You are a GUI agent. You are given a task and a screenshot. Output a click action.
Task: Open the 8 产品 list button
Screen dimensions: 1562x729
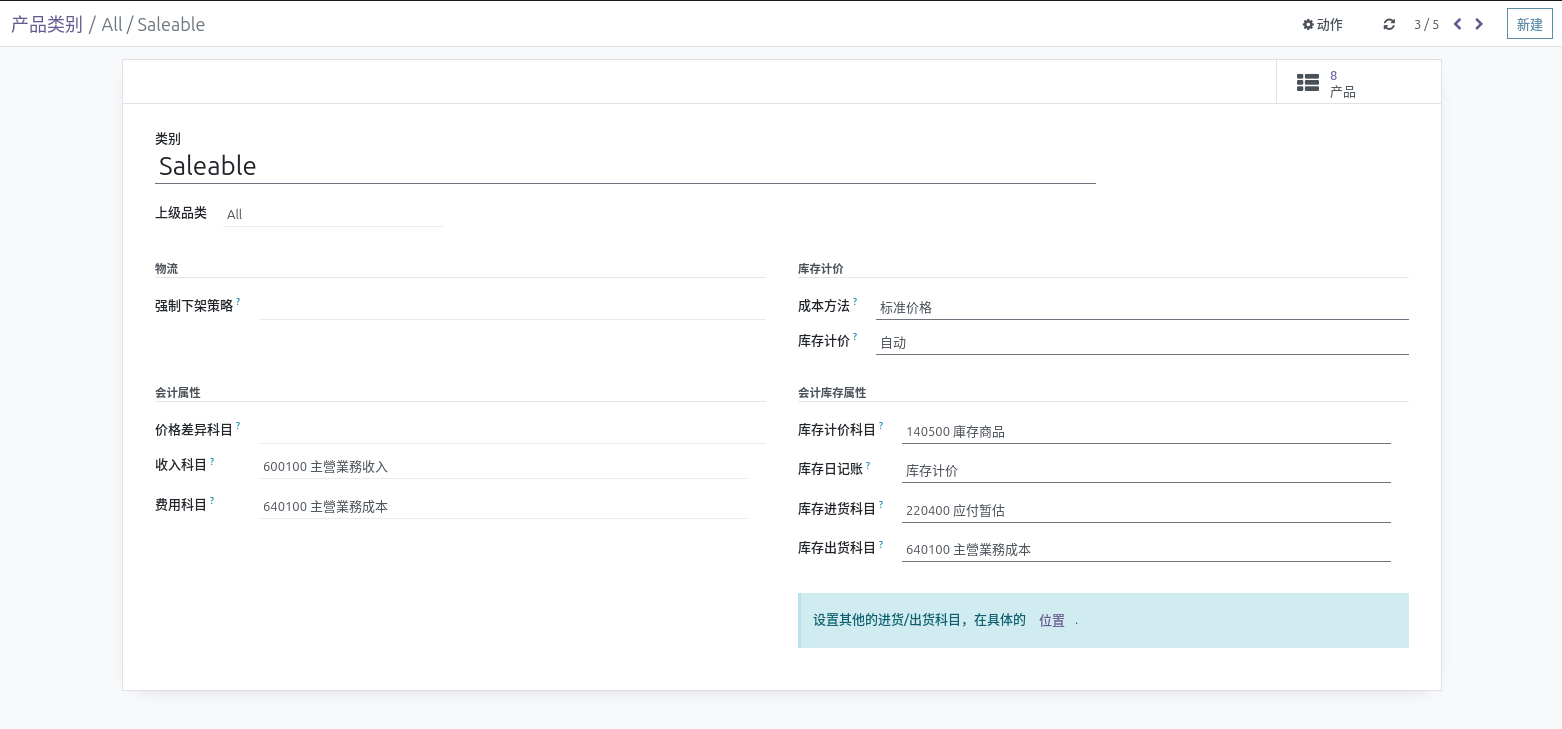1358,82
